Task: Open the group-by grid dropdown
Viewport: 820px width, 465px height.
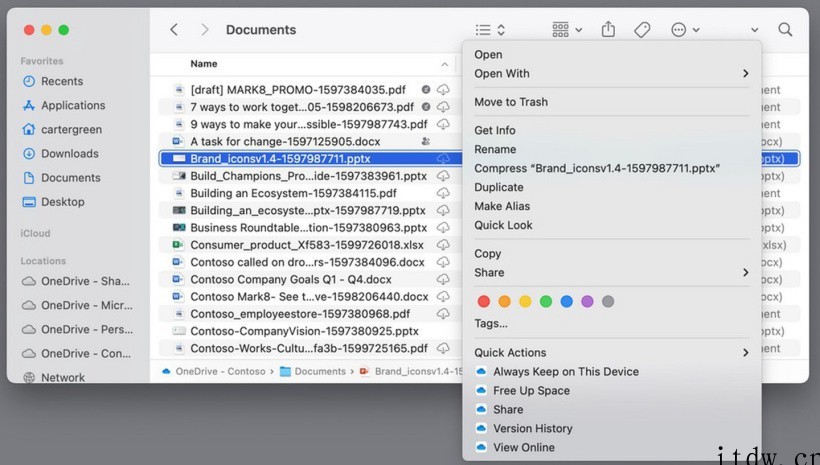Action: [567, 30]
